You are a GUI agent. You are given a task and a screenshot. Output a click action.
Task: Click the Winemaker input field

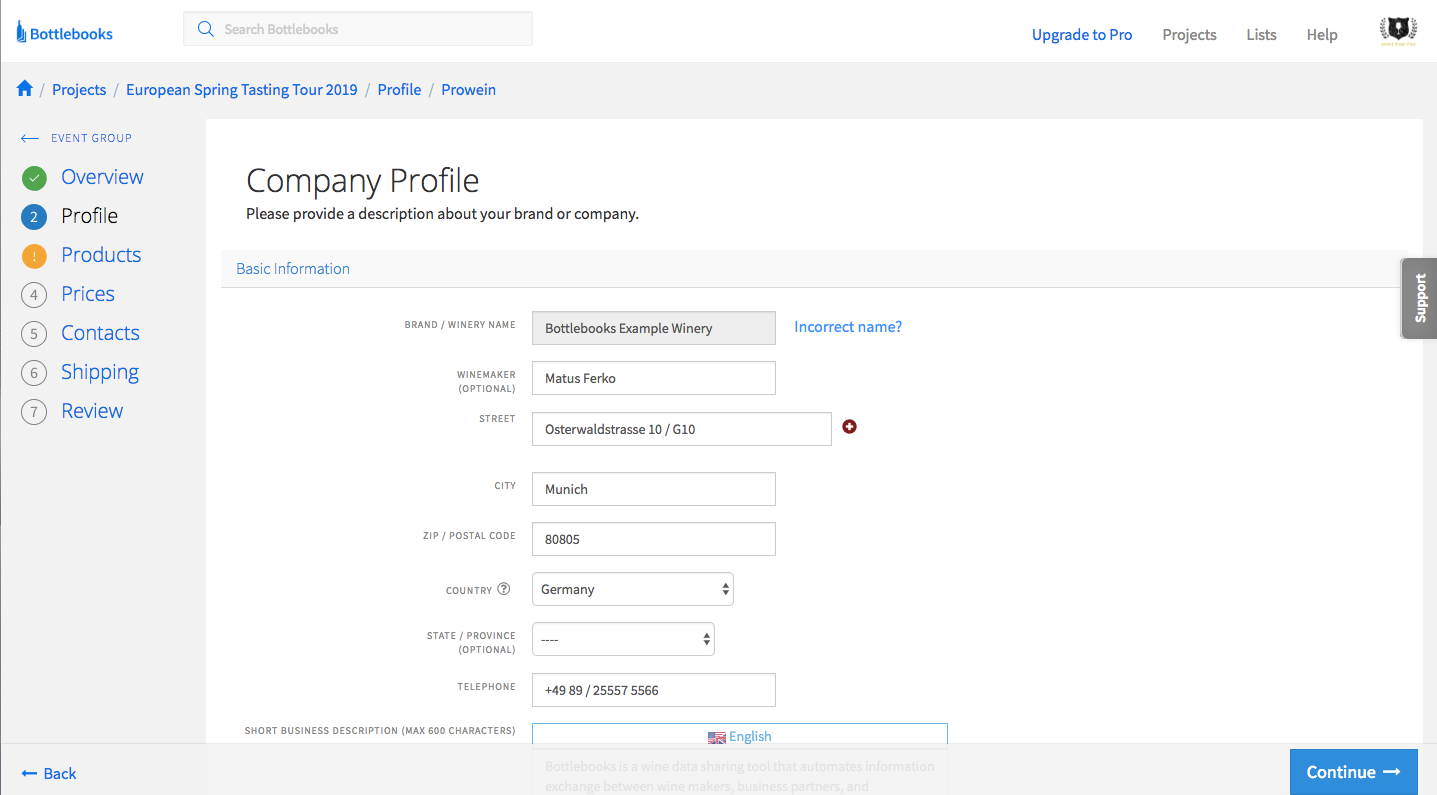pyautogui.click(x=654, y=378)
